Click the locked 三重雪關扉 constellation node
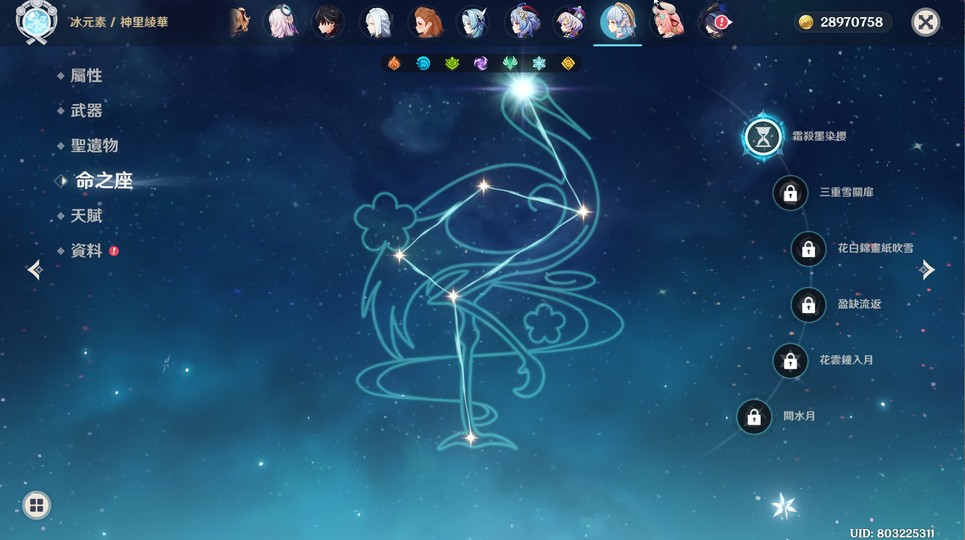Screen dimensions: 965x540 click(x=790, y=193)
